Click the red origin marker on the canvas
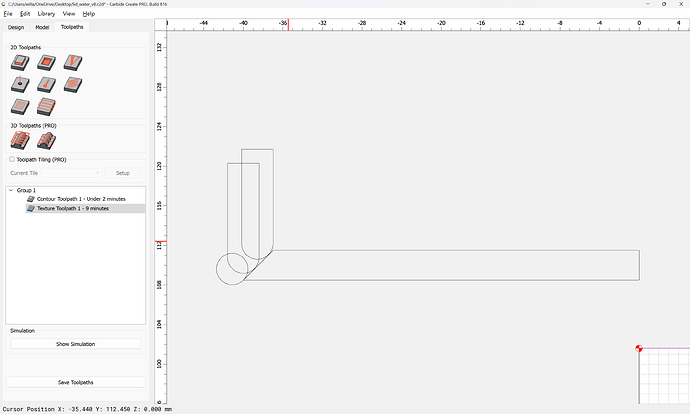The height and width of the screenshot is (414, 690). pos(639,348)
